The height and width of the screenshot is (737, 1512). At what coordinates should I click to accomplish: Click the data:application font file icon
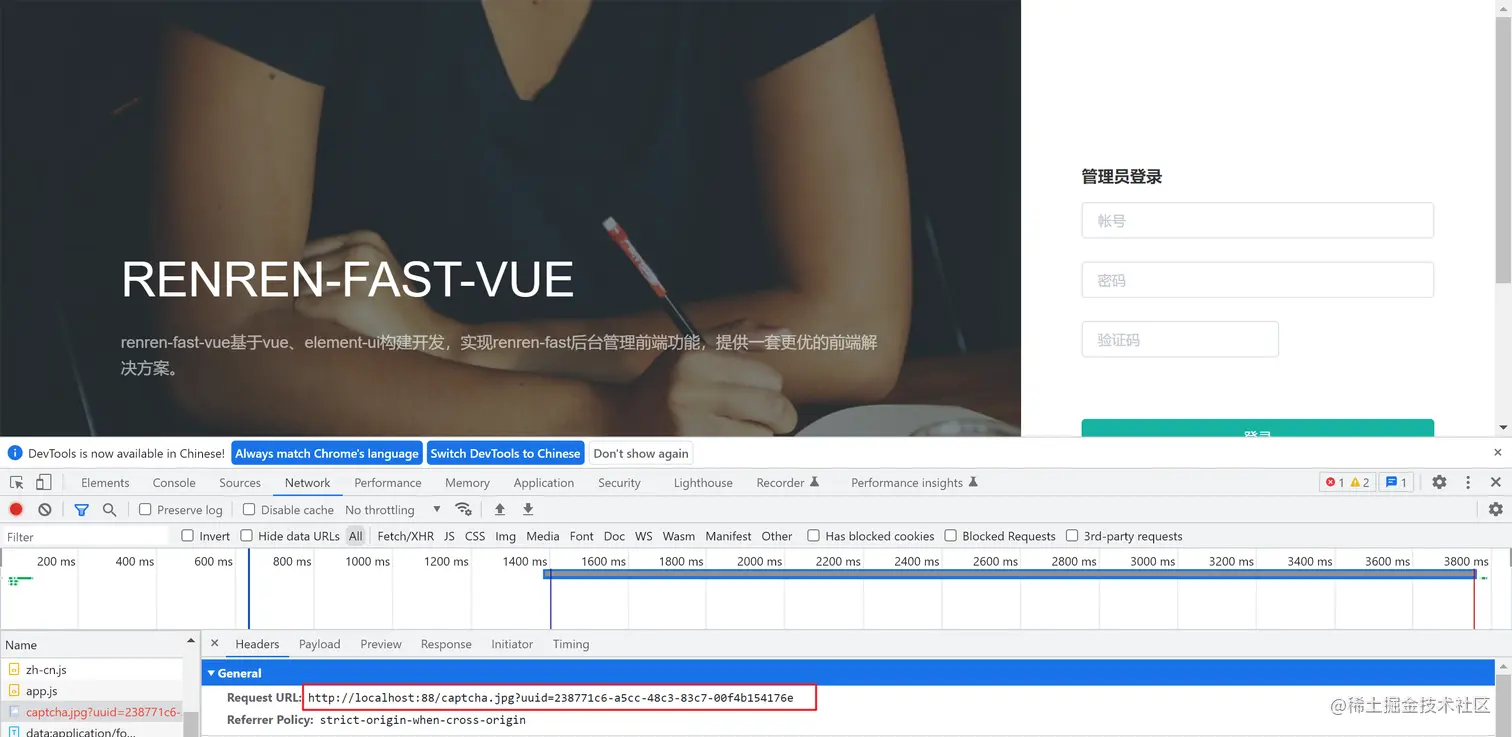pyautogui.click(x=14, y=732)
